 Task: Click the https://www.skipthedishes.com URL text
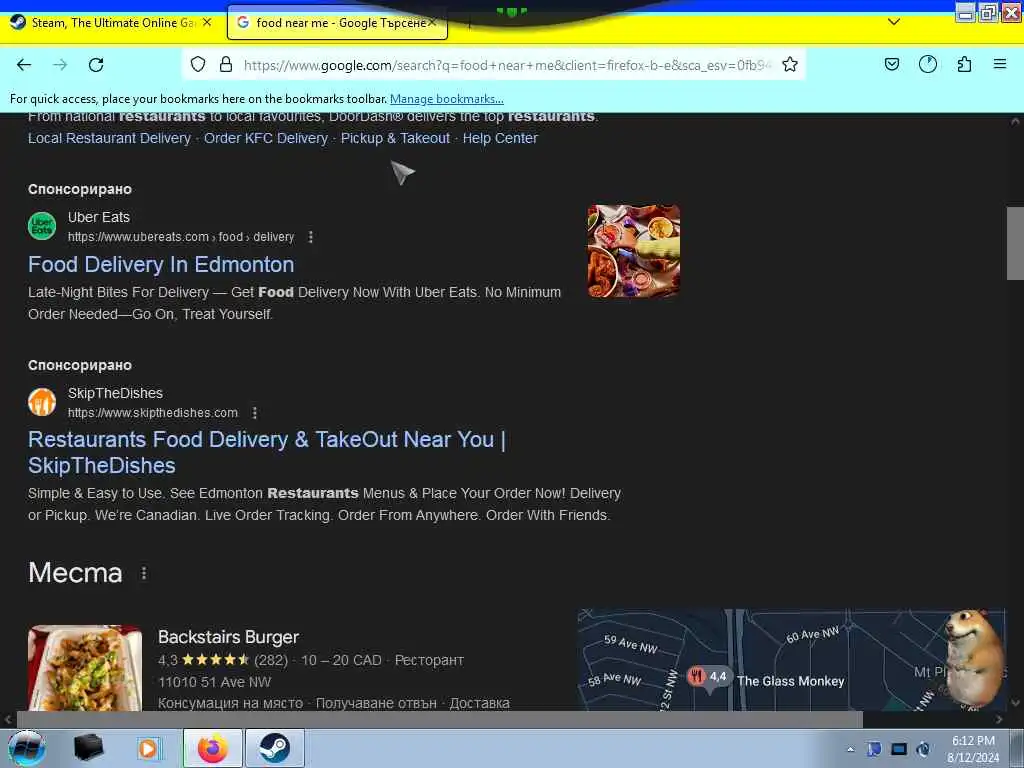pos(153,413)
